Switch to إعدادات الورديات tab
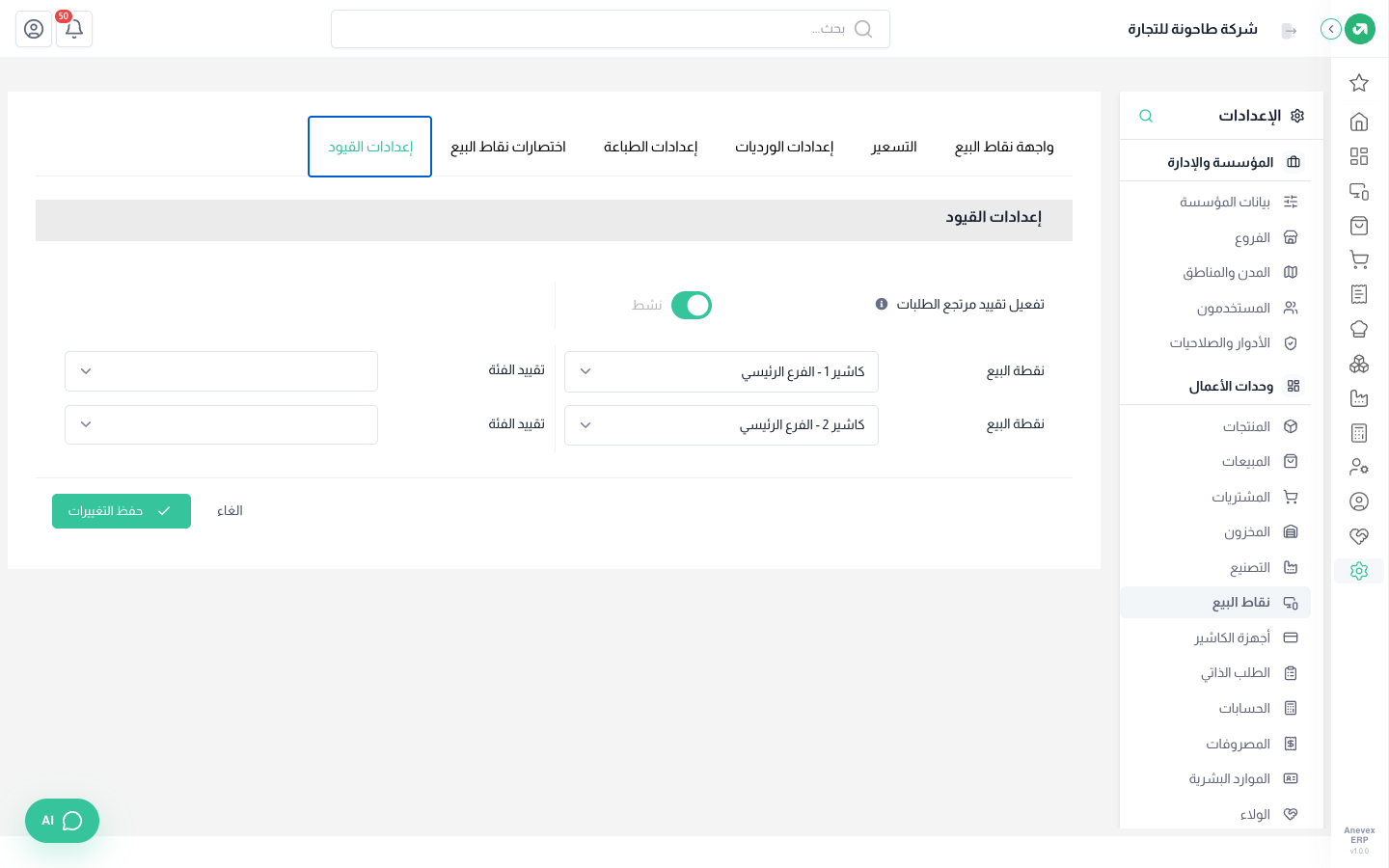The height and width of the screenshot is (868, 1389). 784,147
